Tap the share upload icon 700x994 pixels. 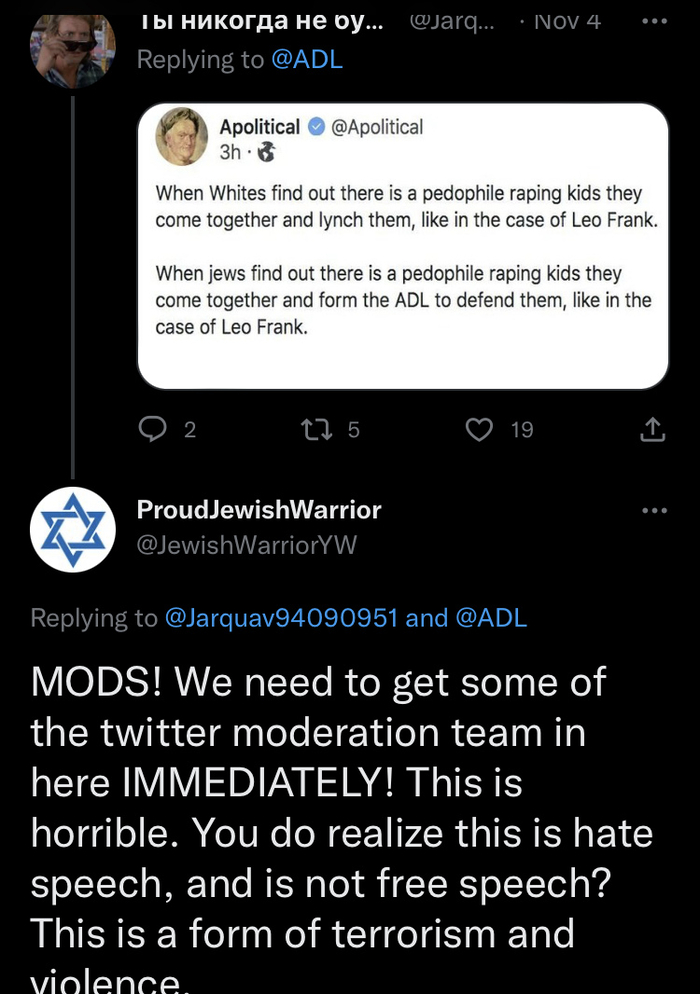coord(652,429)
